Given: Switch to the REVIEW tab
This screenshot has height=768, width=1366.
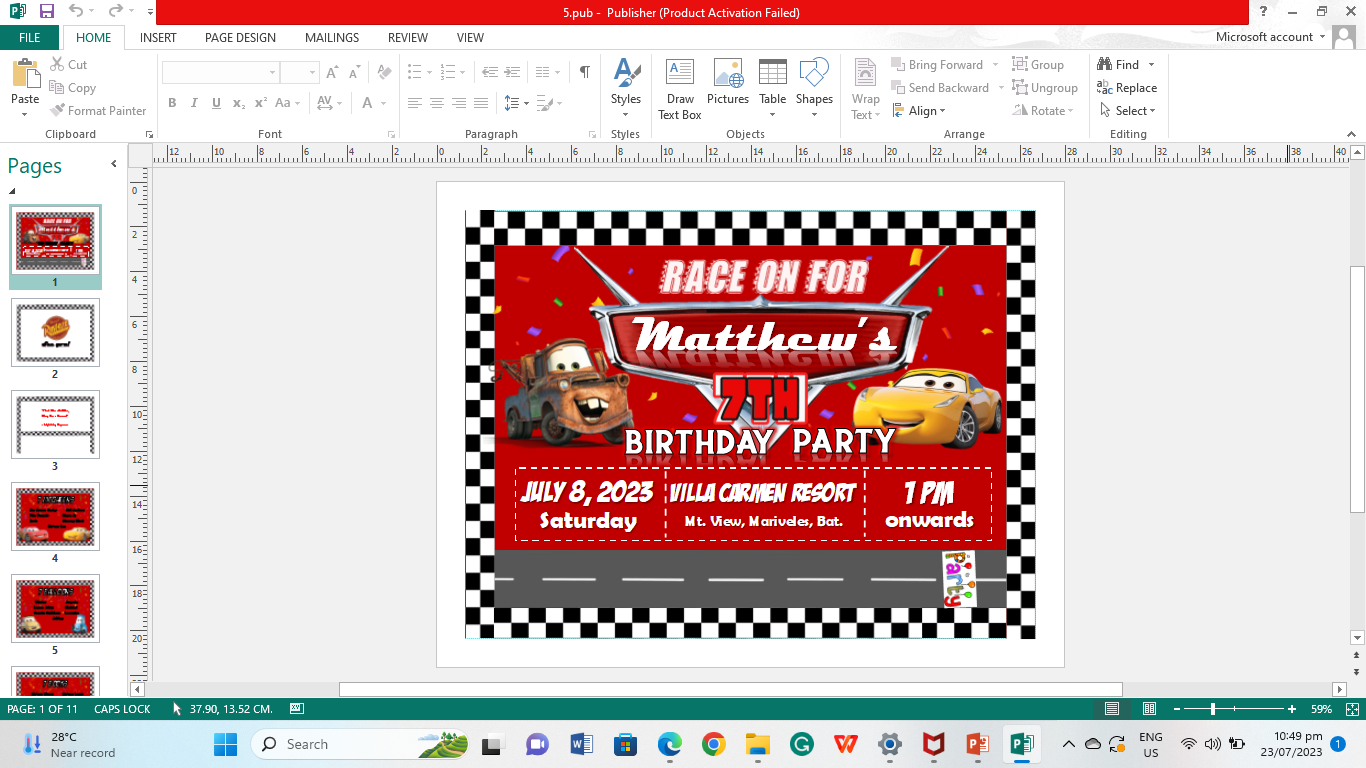Looking at the screenshot, I should click(x=408, y=38).
